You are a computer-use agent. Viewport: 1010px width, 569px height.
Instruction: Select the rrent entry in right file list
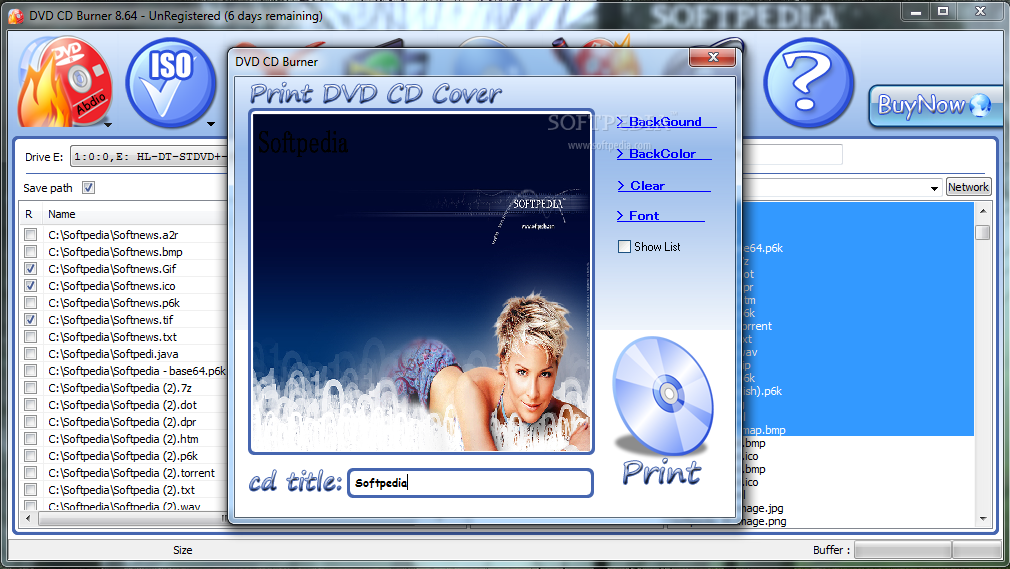758,326
